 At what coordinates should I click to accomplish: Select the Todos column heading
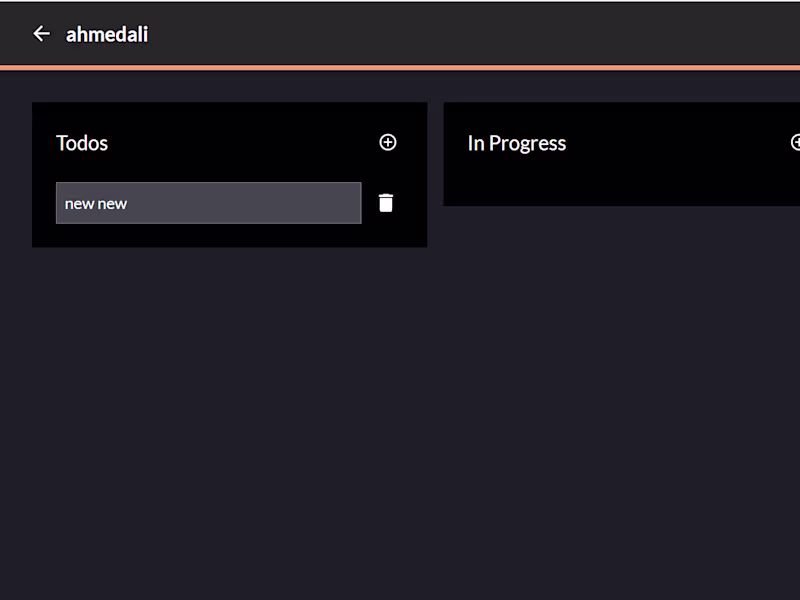tap(82, 143)
